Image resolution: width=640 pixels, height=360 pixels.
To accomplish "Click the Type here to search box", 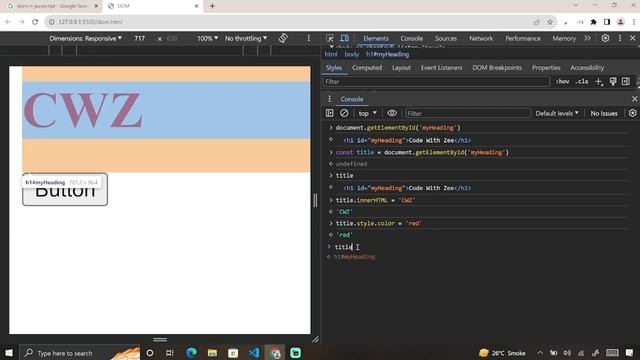I will 80,353.
